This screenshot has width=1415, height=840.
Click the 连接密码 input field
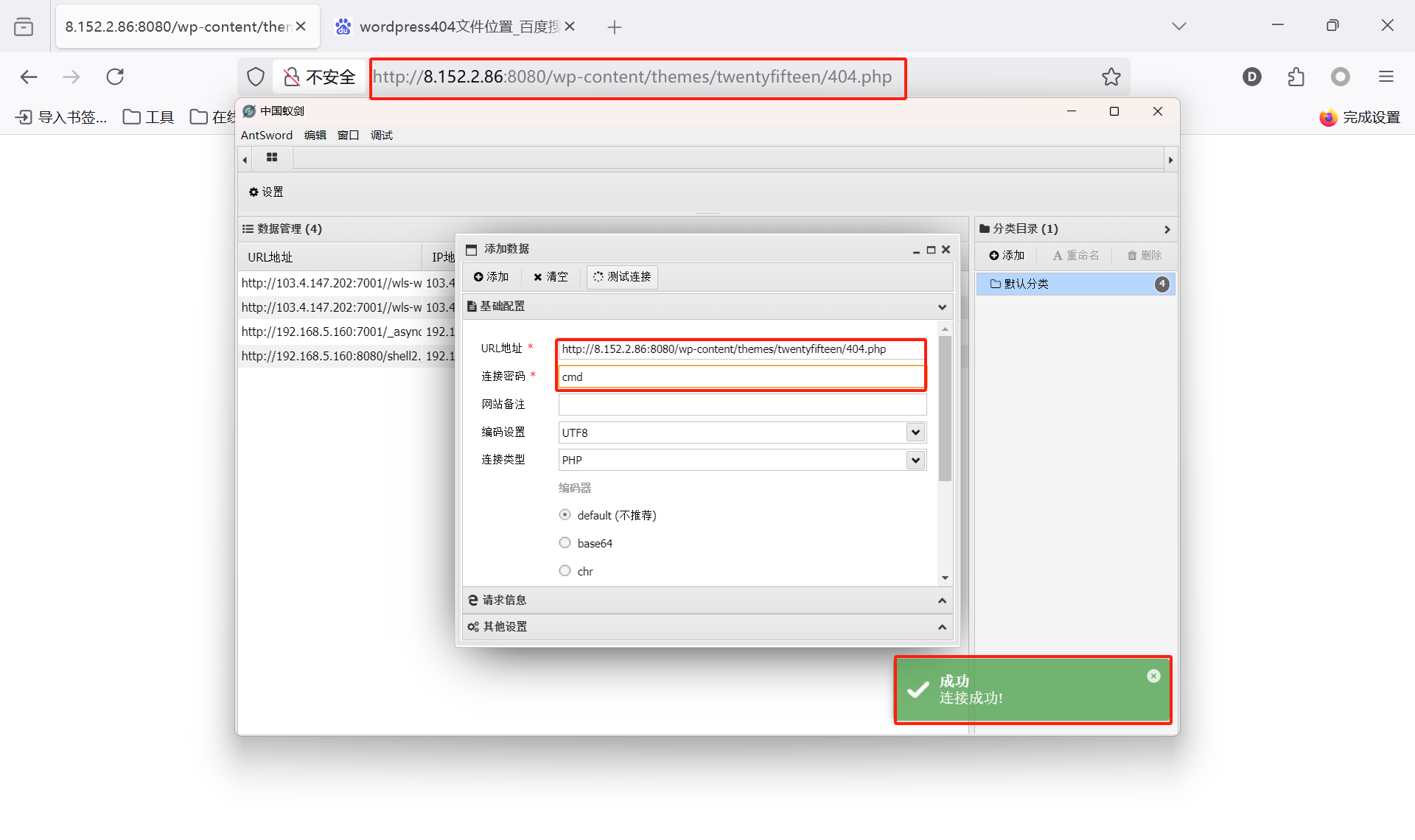coord(741,377)
